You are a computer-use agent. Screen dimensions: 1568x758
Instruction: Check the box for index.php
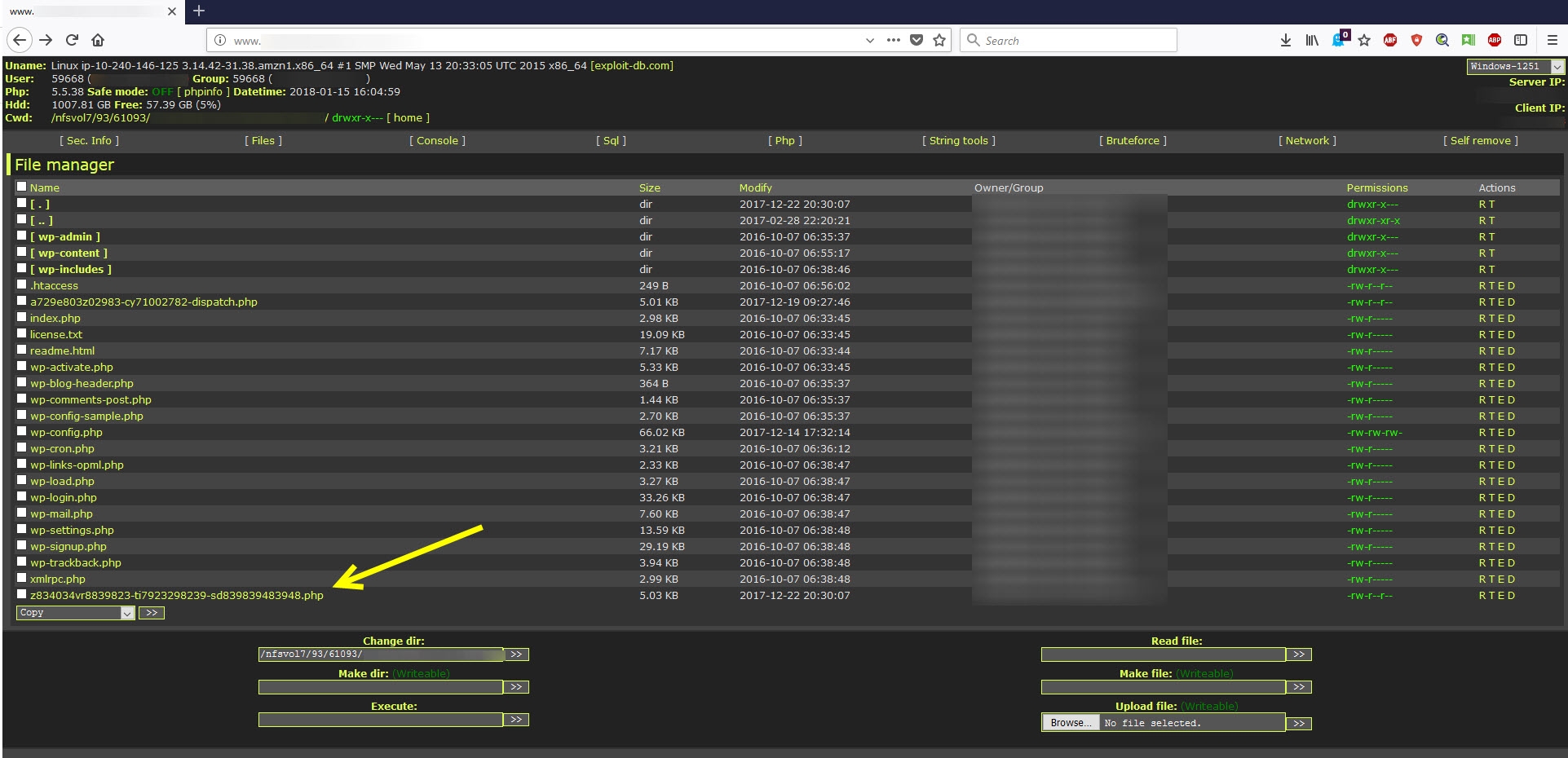click(22, 317)
